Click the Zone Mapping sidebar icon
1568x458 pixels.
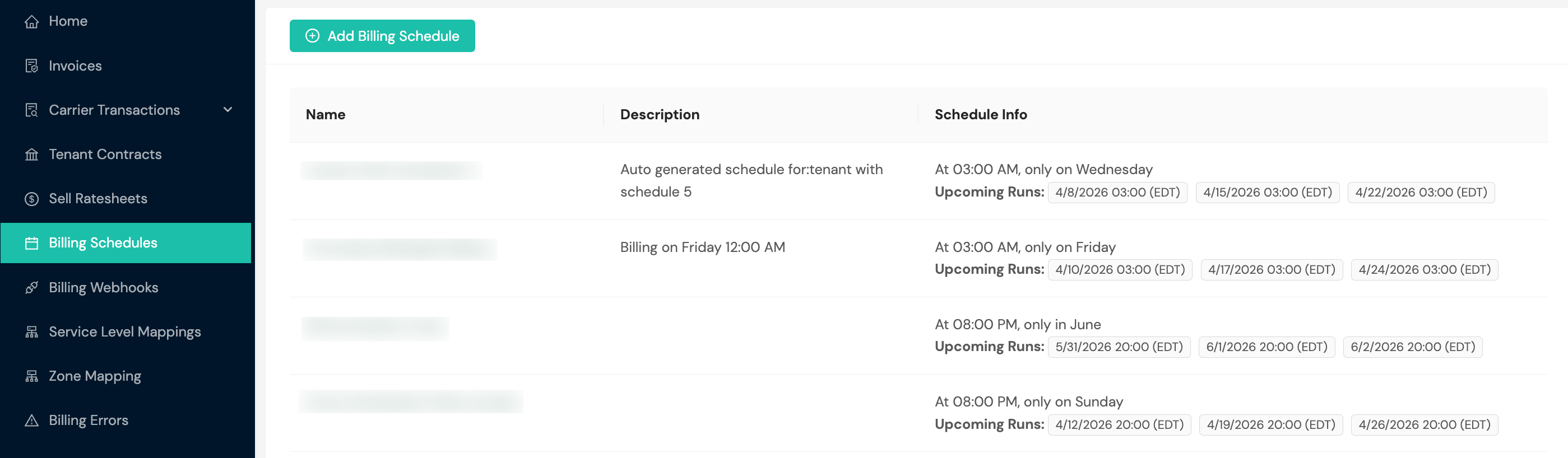tap(31, 376)
